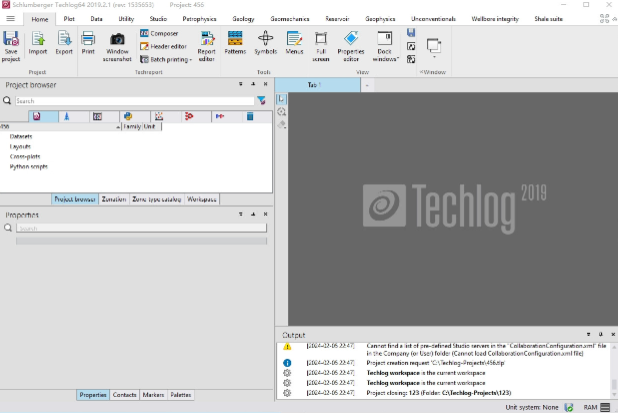Toggle the Project browser search filter

tap(262, 101)
